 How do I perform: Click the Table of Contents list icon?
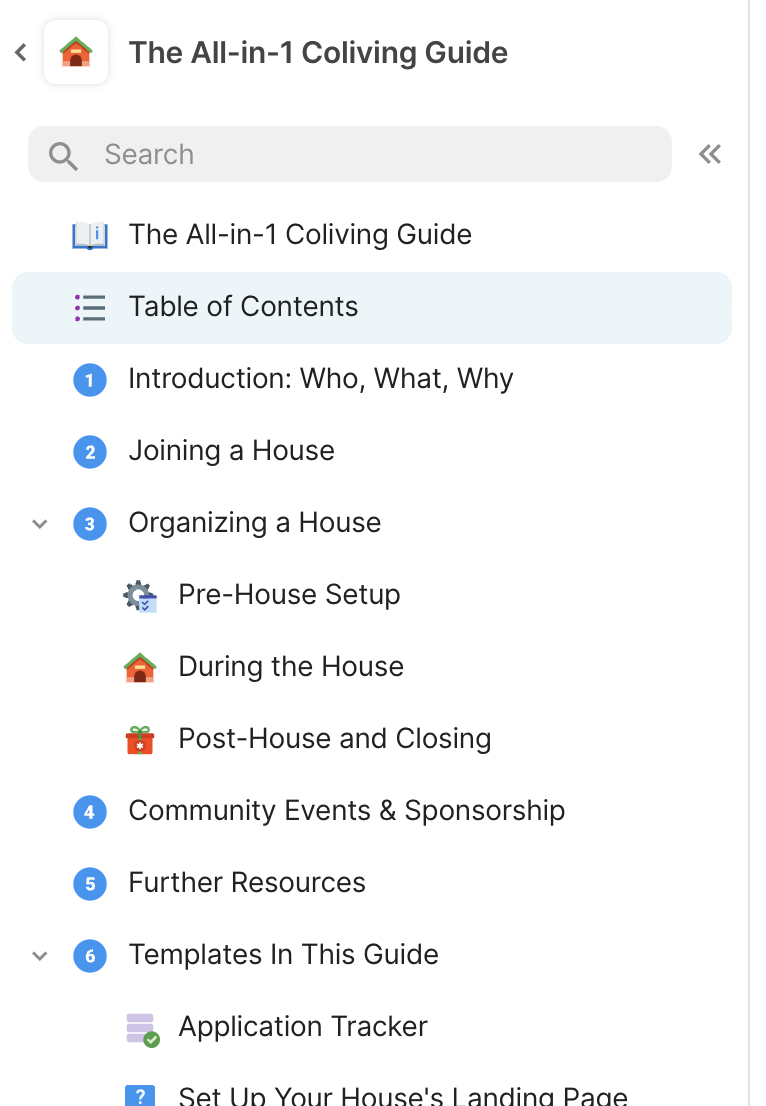[90, 307]
